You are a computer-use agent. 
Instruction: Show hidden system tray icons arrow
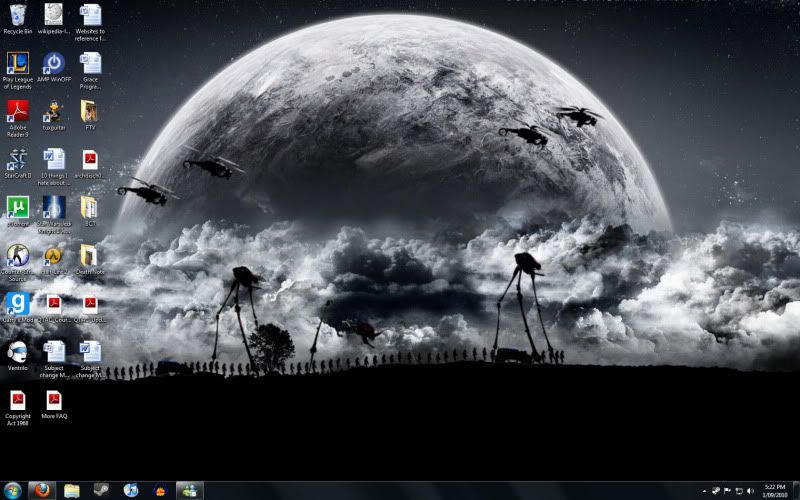[705, 491]
